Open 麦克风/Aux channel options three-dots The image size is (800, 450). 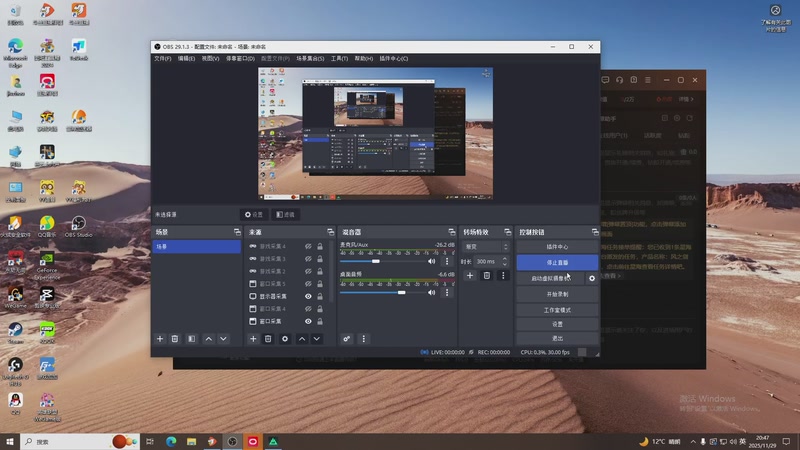(447, 261)
